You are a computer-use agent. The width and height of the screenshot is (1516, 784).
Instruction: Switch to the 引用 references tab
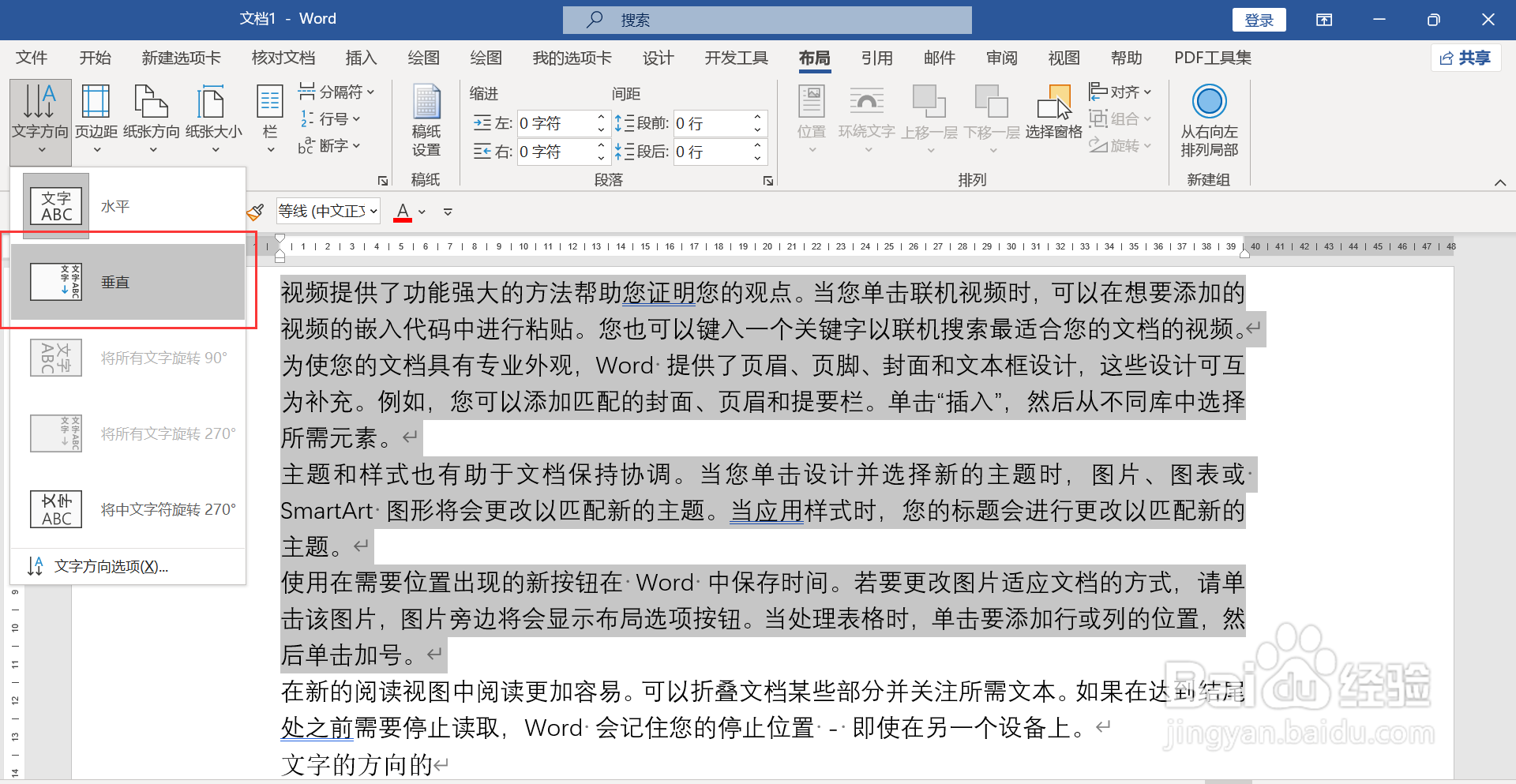(876, 58)
